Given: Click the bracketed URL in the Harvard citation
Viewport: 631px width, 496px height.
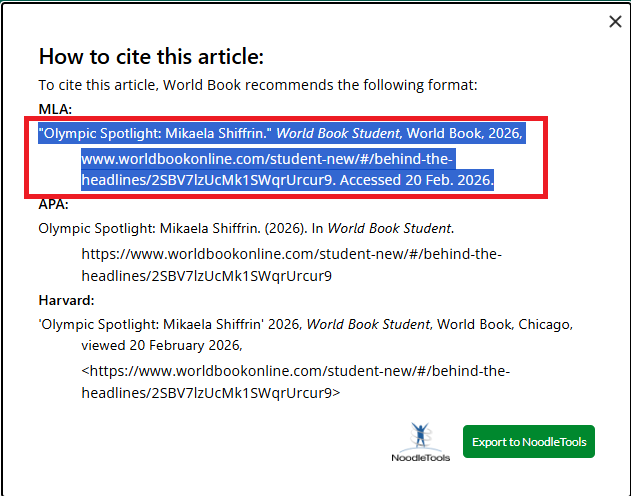Looking at the screenshot, I should pos(295,371).
